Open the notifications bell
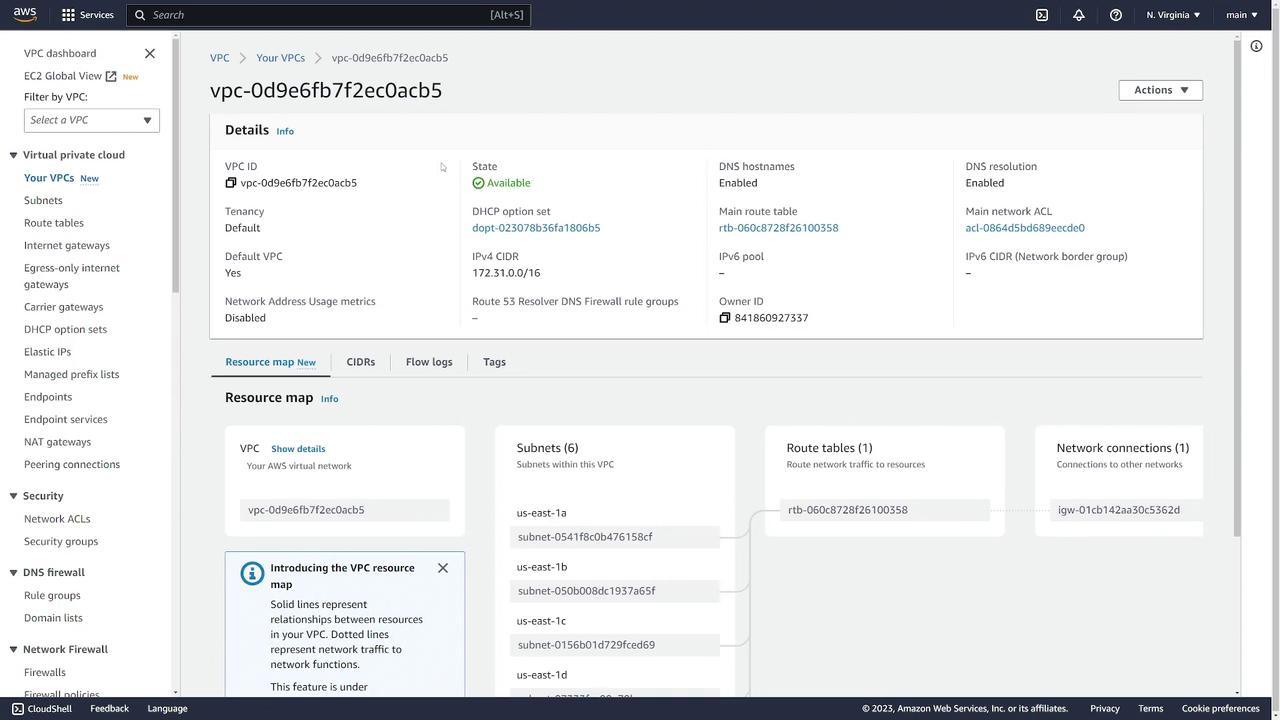The image size is (1280, 720). coord(1079,15)
